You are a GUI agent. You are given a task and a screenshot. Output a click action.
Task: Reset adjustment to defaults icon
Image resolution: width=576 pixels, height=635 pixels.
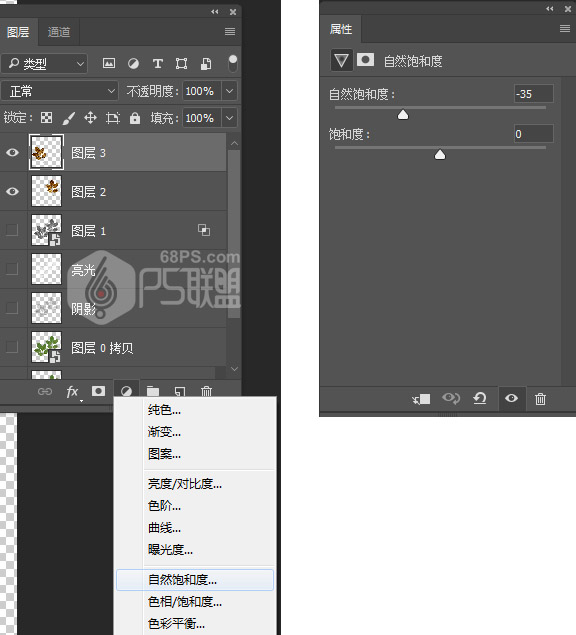coord(480,398)
